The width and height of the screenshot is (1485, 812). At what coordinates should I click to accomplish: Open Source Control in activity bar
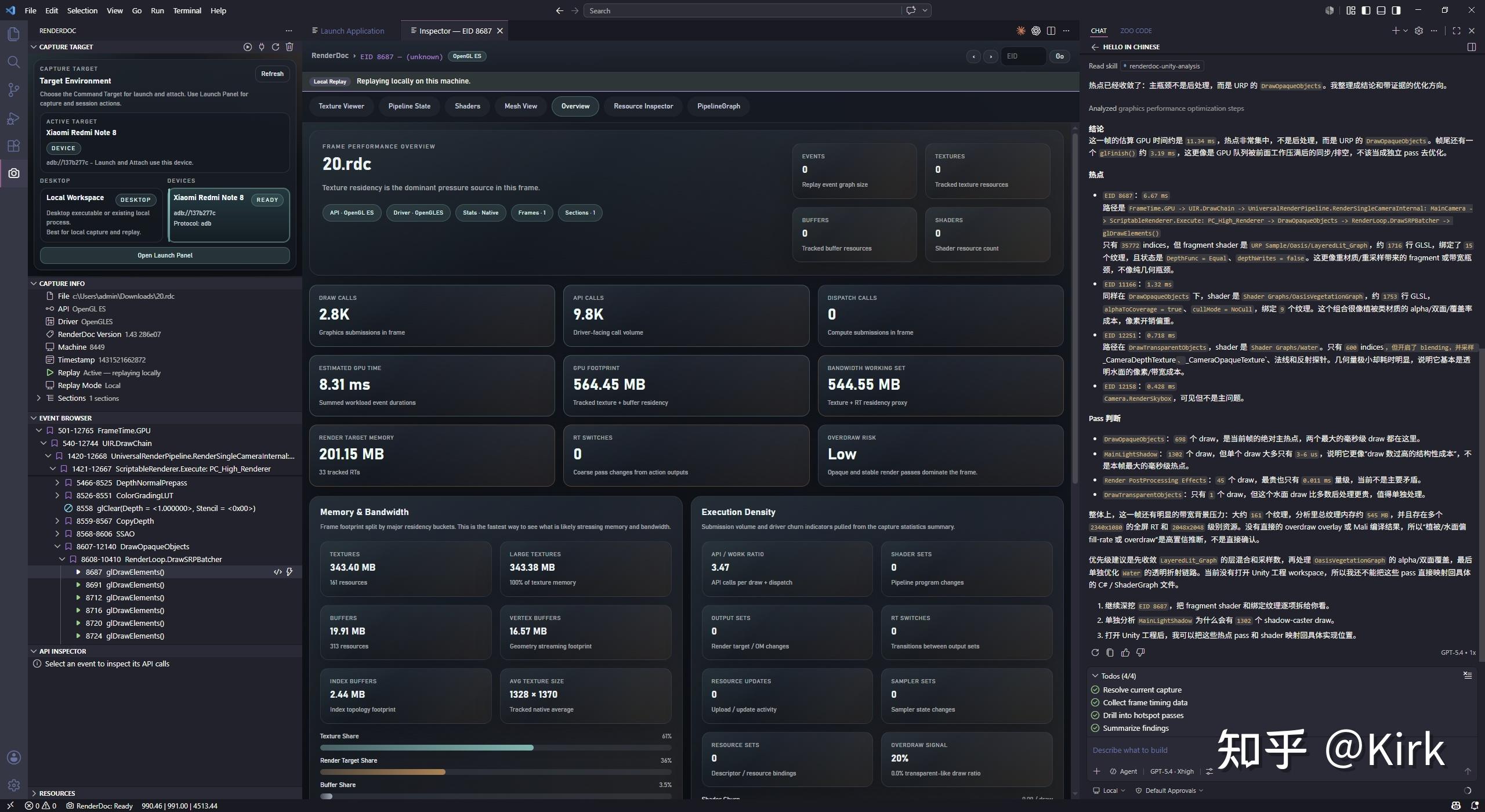pos(14,90)
